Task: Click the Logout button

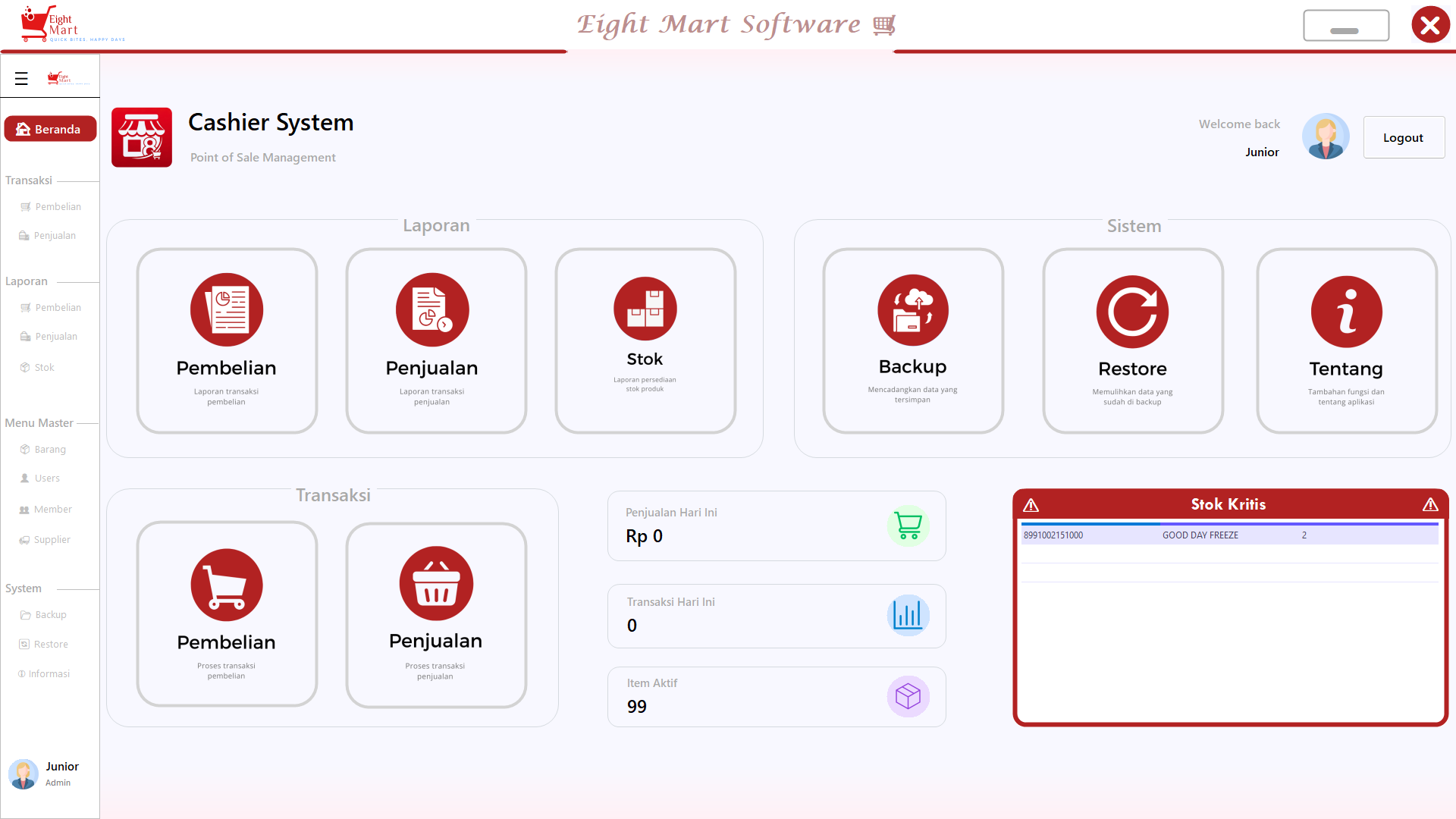Action: tap(1404, 137)
